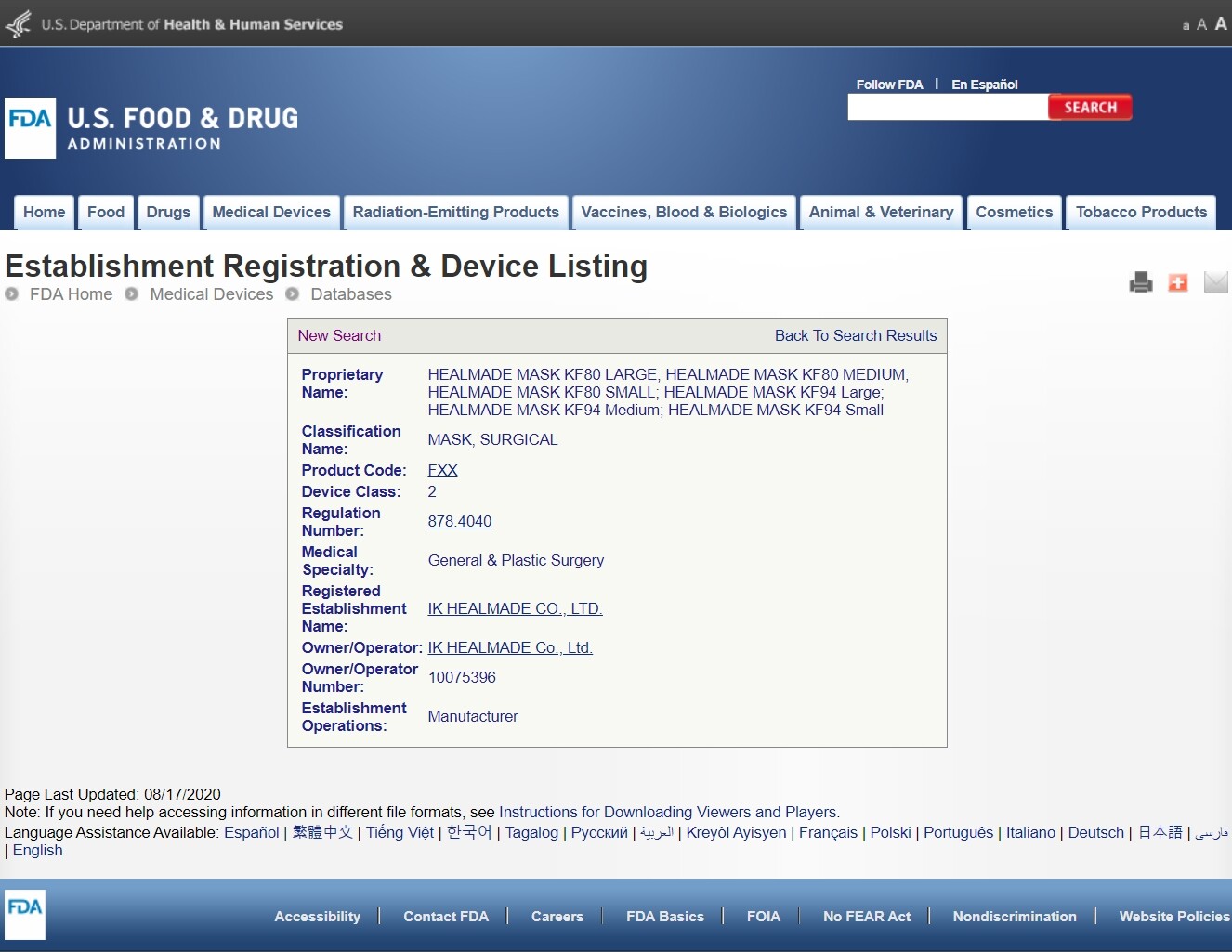This screenshot has height=952, width=1232.
Task: Go to FDA Home breadcrumb
Action: [71, 294]
